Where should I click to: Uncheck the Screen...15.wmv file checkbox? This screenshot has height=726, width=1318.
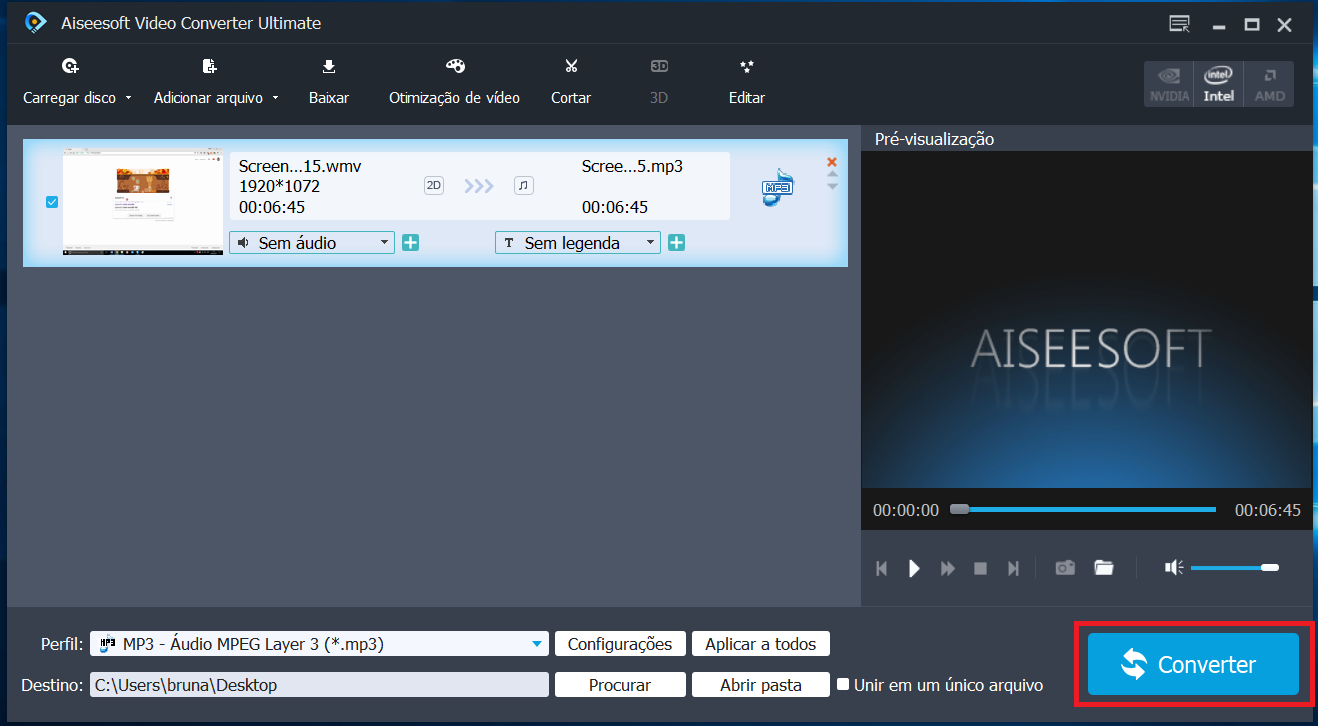coord(52,202)
